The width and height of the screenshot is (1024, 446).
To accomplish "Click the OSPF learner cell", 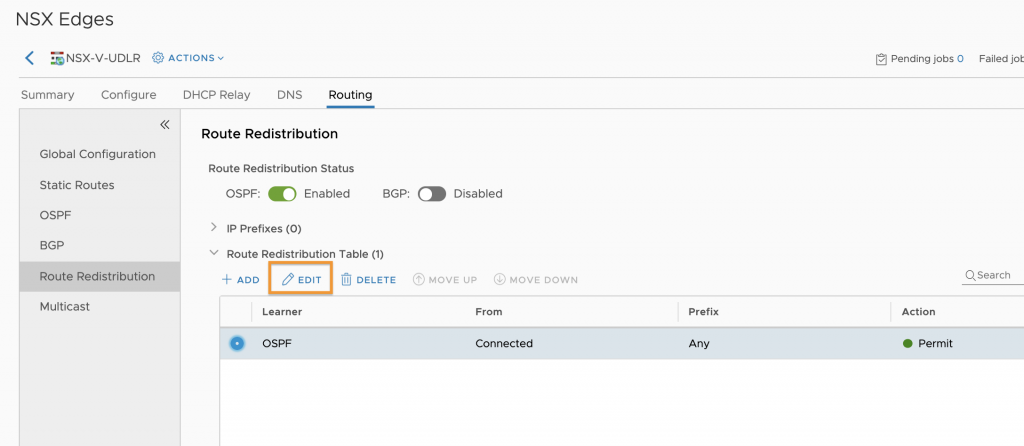I will [x=277, y=343].
